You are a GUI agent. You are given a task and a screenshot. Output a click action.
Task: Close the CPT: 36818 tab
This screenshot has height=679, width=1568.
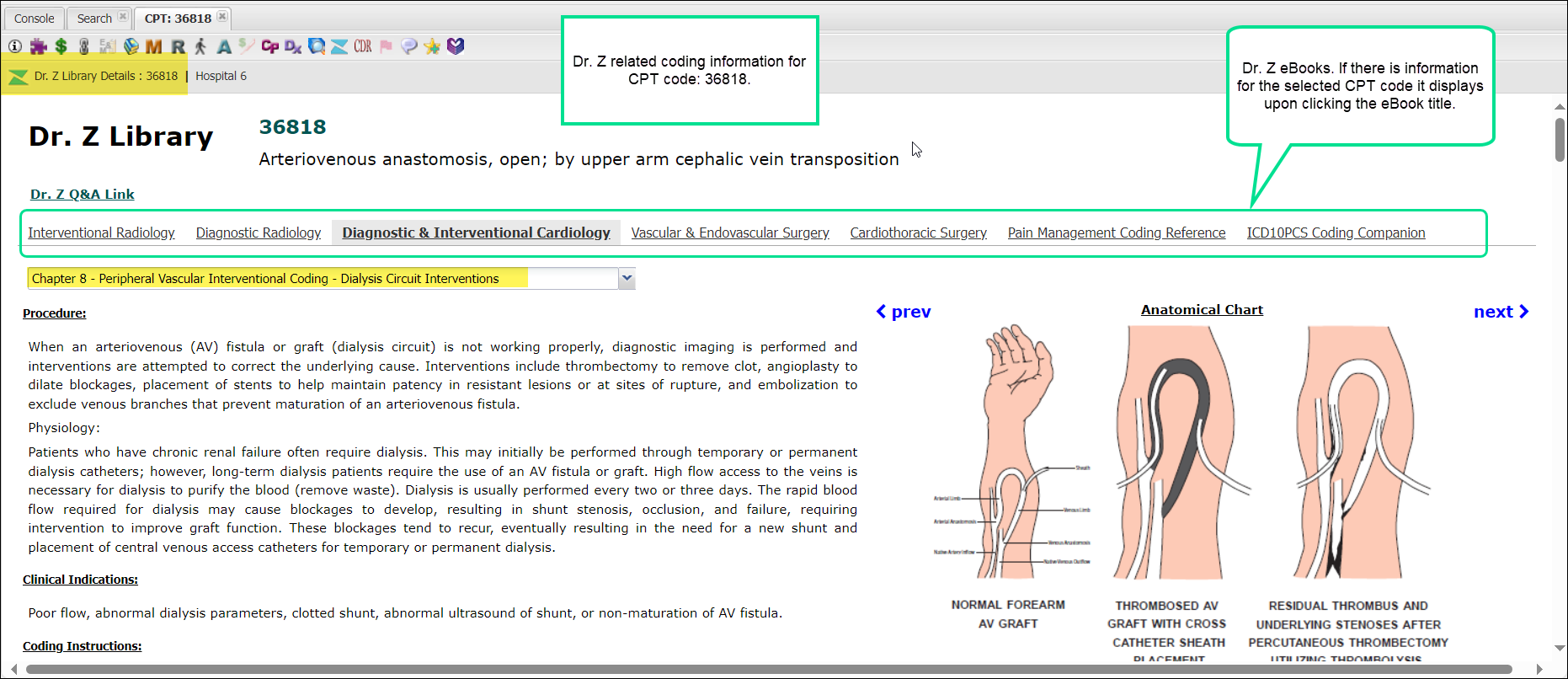222,17
